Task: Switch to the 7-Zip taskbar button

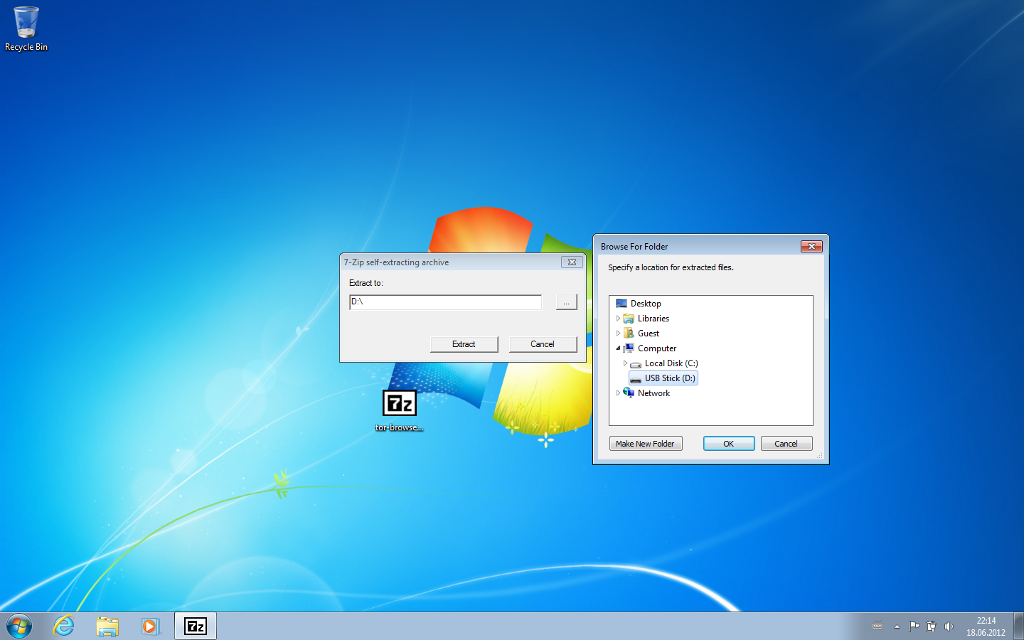Action: tap(195, 626)
